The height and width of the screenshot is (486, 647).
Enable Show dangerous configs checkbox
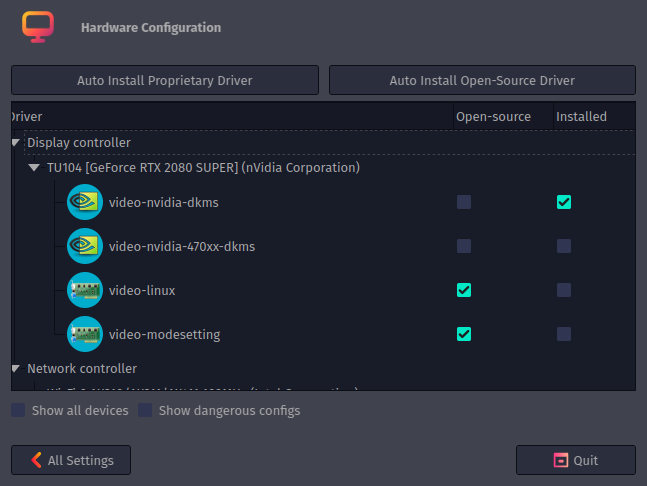[145, 411]
